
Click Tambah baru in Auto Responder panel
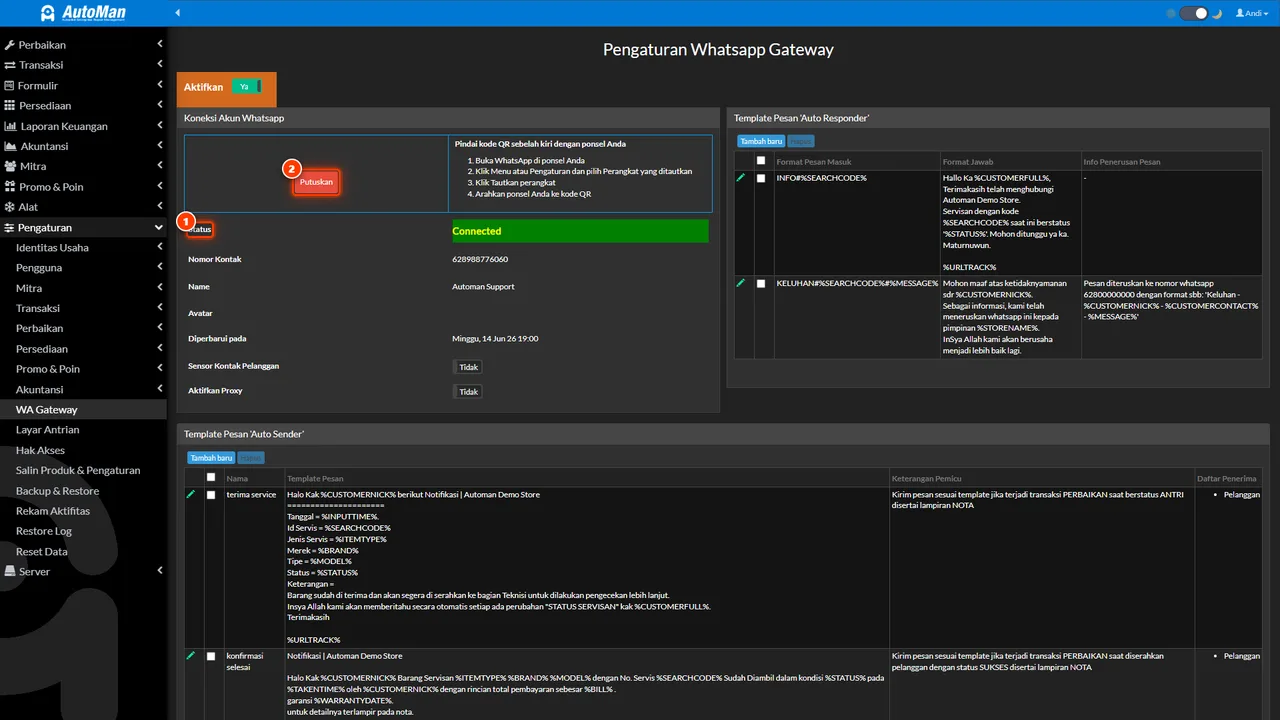point(761,142)
